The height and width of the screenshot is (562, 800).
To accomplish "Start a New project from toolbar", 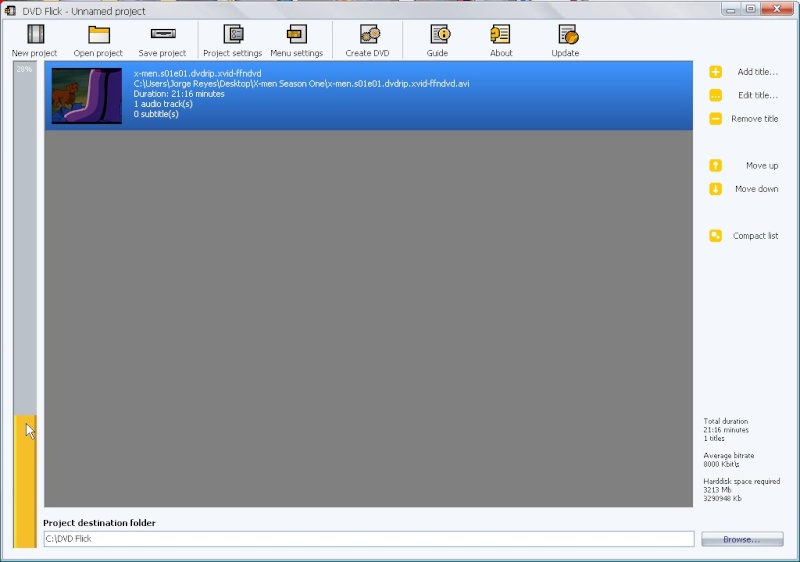I will [35, 41].
